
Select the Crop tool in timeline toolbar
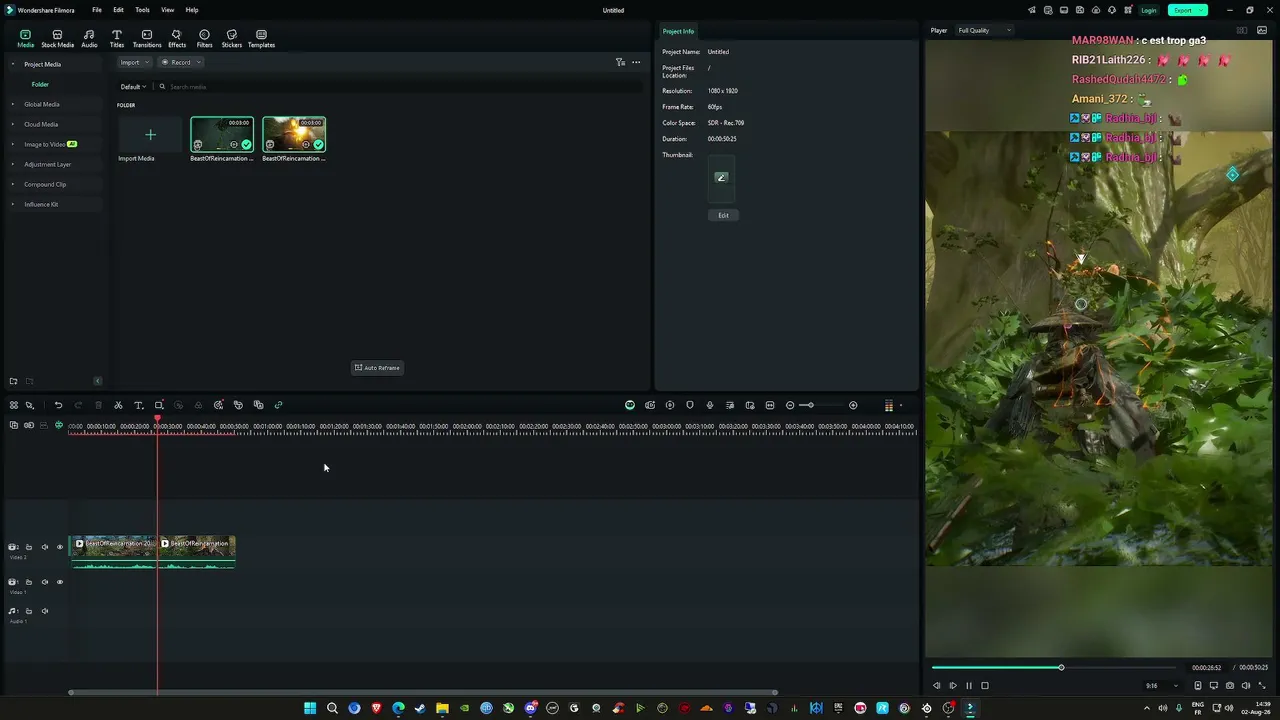pyautogui.click(x=158, y=405)
